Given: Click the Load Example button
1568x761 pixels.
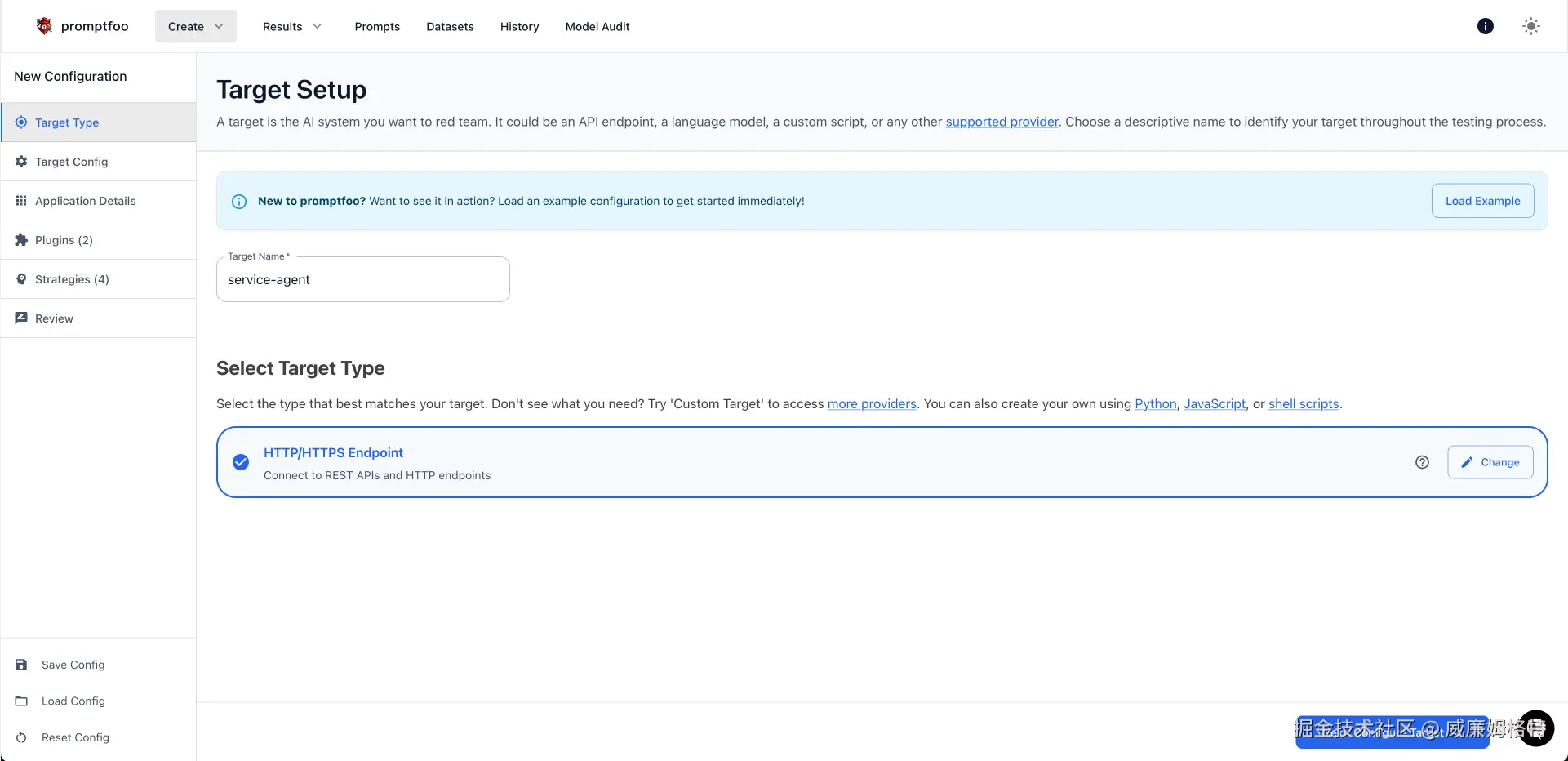Looking at the screenshot, I should (1482, 201).
